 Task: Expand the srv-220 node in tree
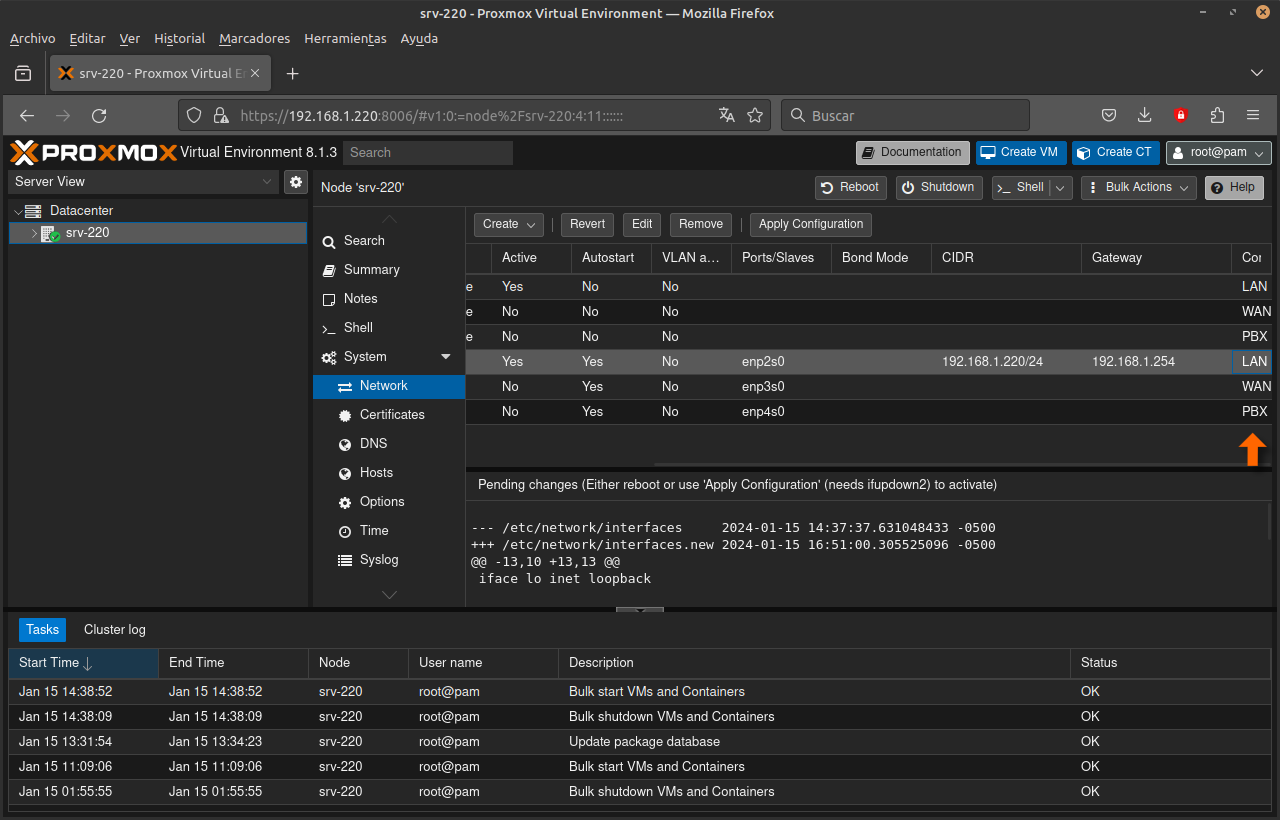point(34,233)
